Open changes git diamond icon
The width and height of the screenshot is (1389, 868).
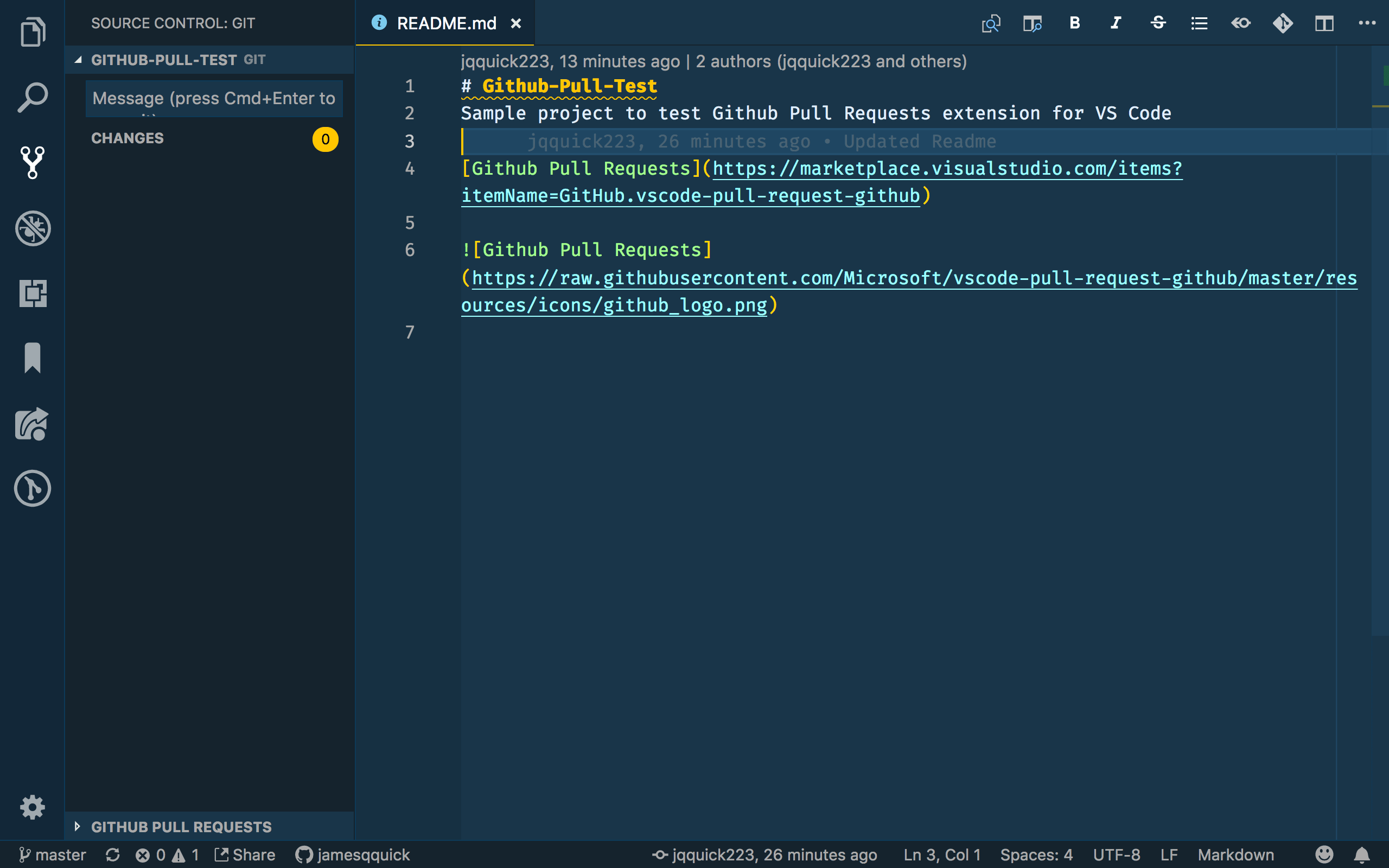pyautogui.click(x=1283, y=23)
